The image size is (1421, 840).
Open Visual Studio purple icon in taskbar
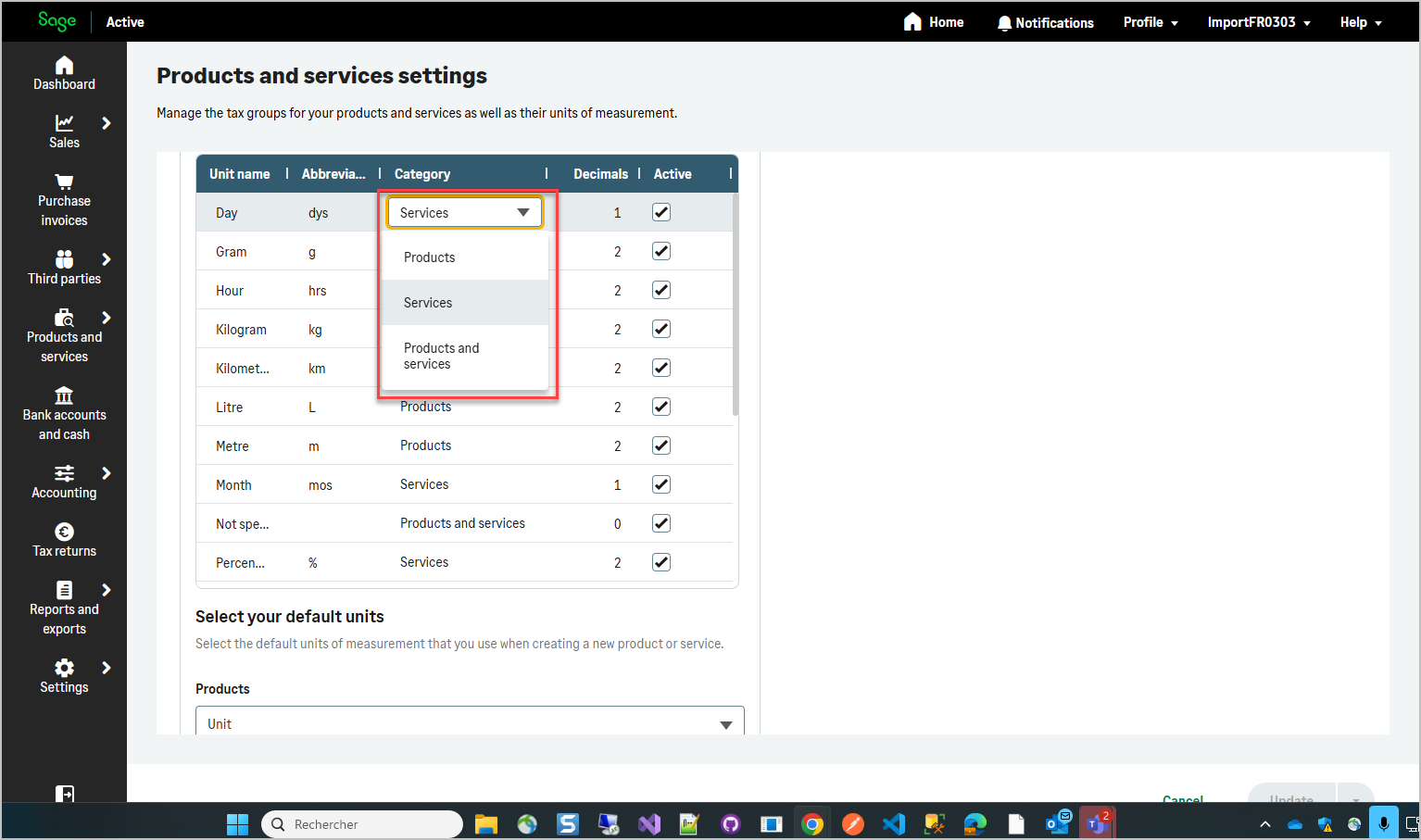[x=649, y=823]
